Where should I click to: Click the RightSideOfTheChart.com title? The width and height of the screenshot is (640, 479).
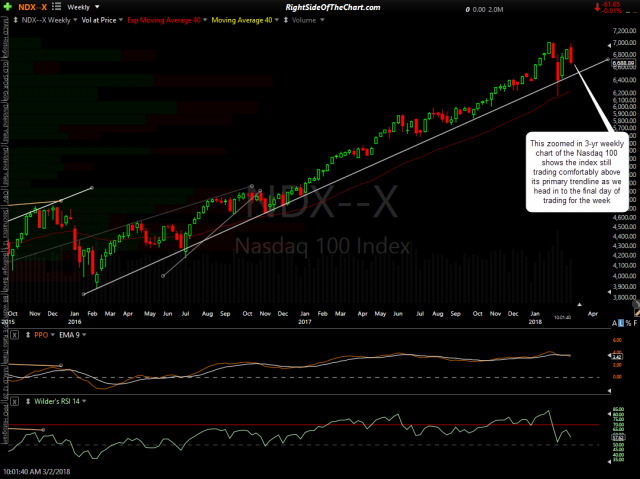[332, 7]
